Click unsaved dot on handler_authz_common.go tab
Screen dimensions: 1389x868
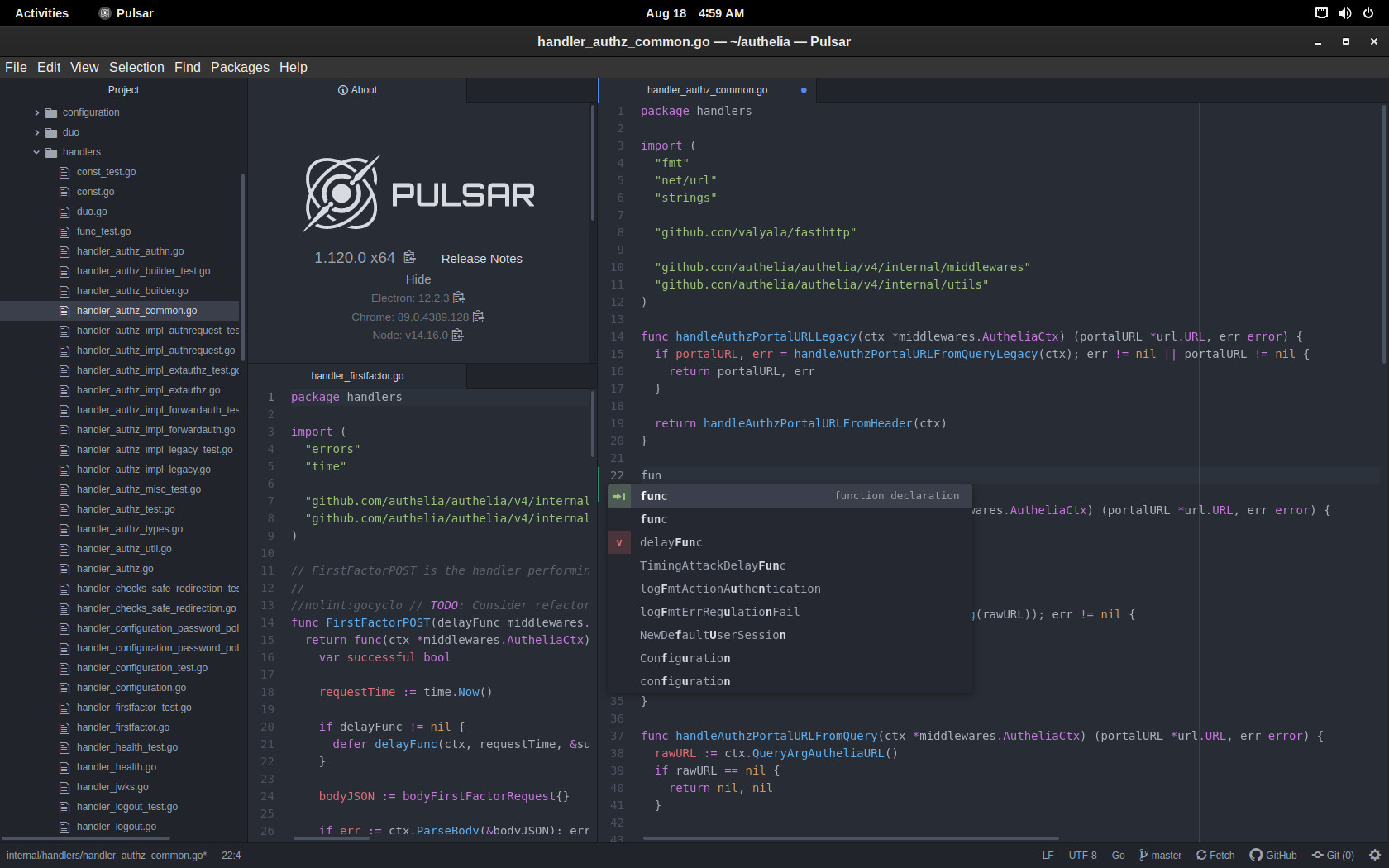click(x=804, y=90)
